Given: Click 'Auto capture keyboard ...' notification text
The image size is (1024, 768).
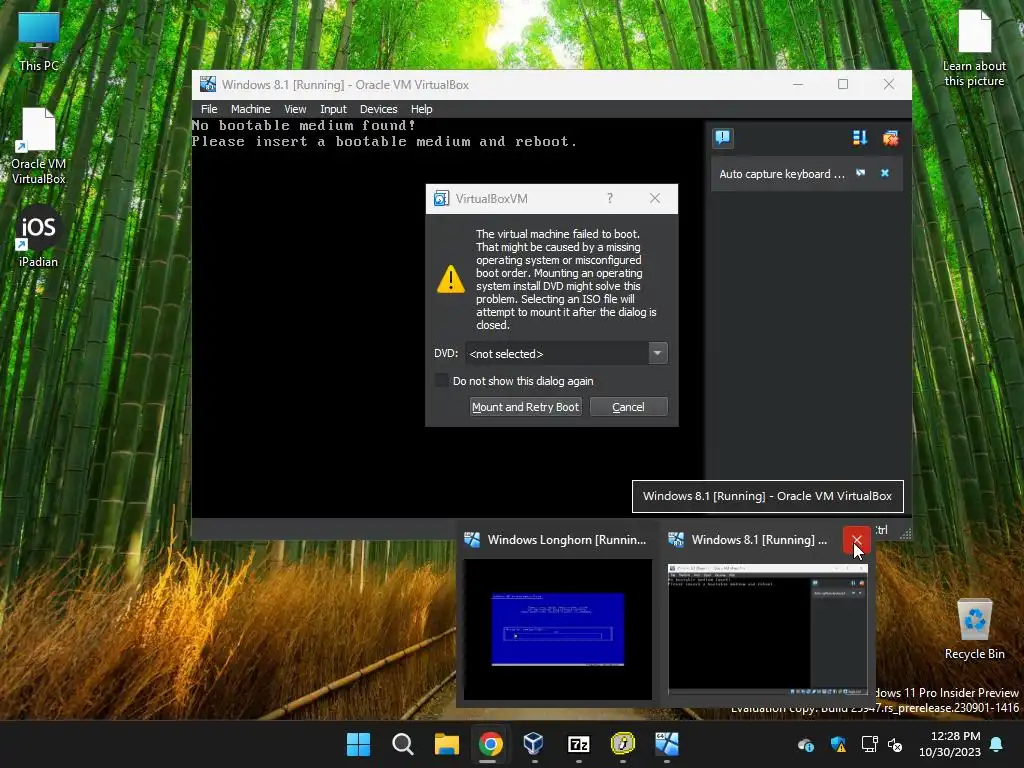Looking at the screenshot, I should click(782, 174).
